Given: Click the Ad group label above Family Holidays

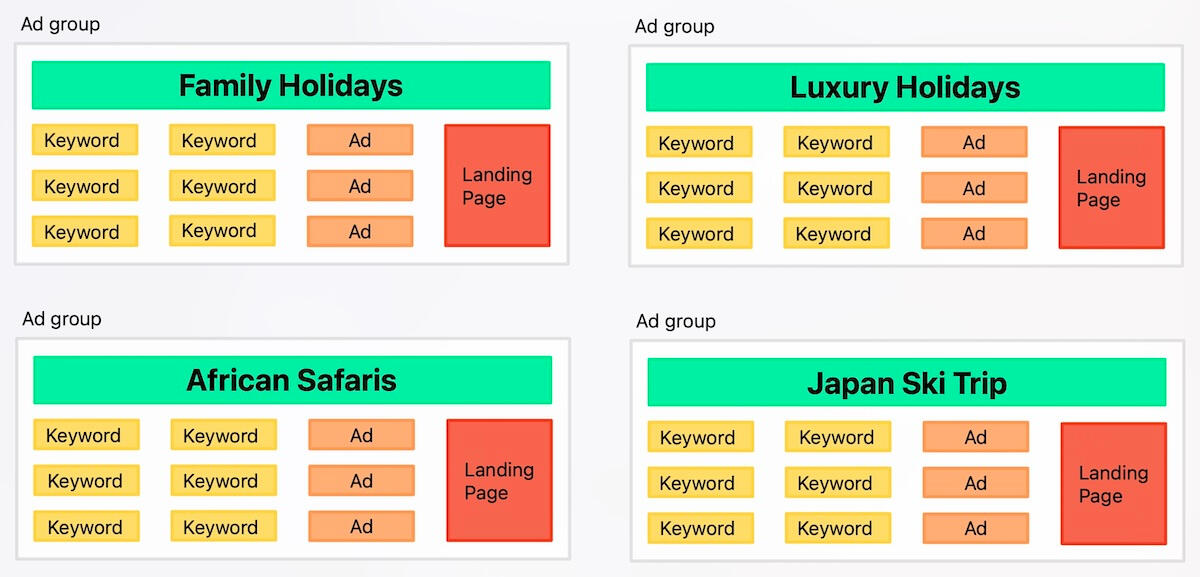Looking at the screenshot, I should click(60, 24).
